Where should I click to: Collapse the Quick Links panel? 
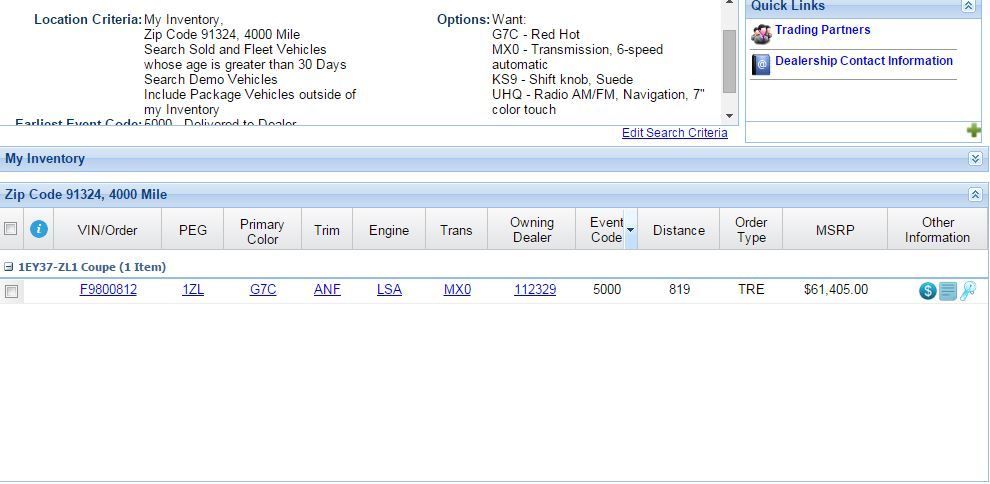tap(968, 6)
